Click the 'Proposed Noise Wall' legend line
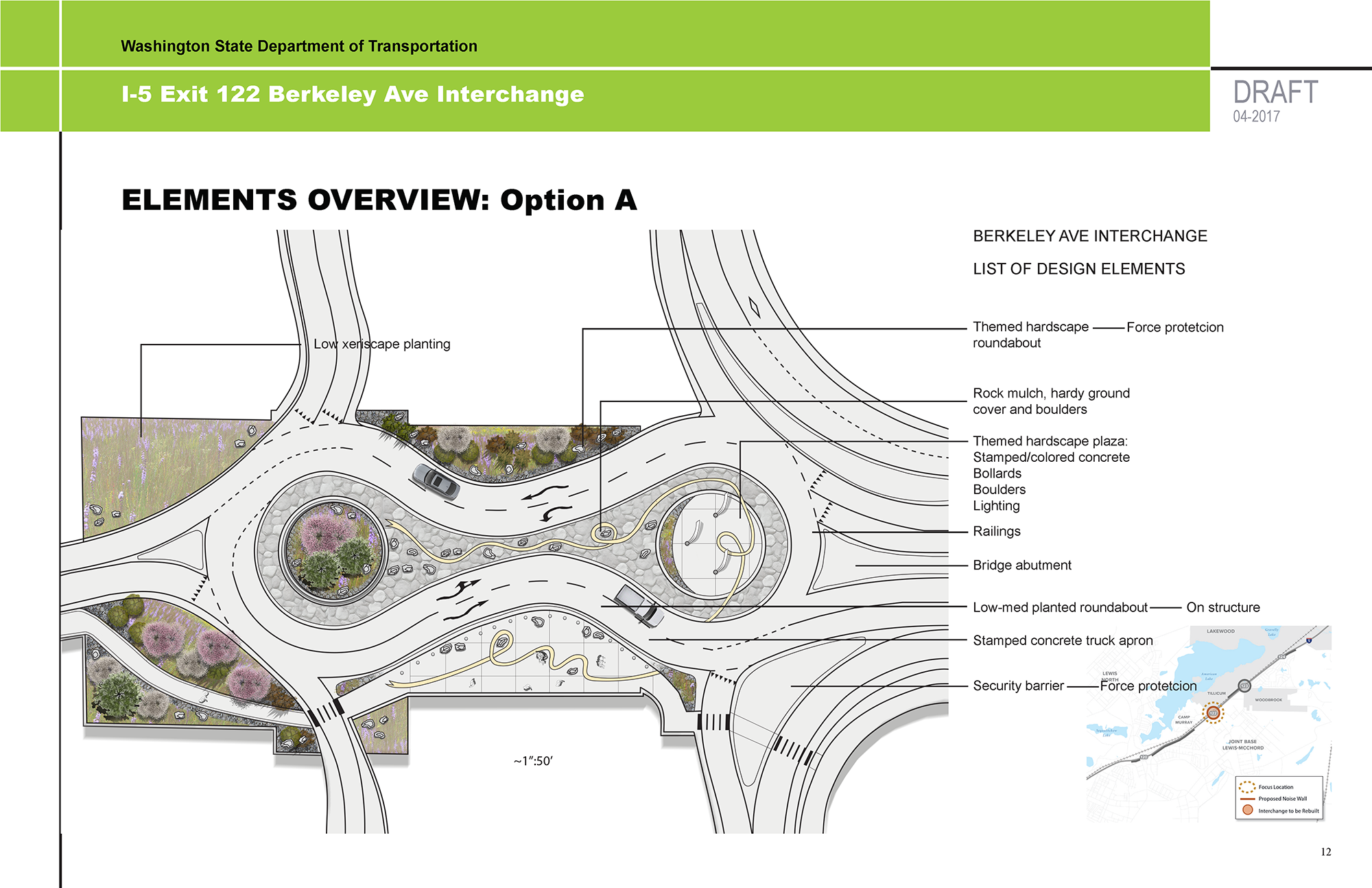 tap(1247, 799)
